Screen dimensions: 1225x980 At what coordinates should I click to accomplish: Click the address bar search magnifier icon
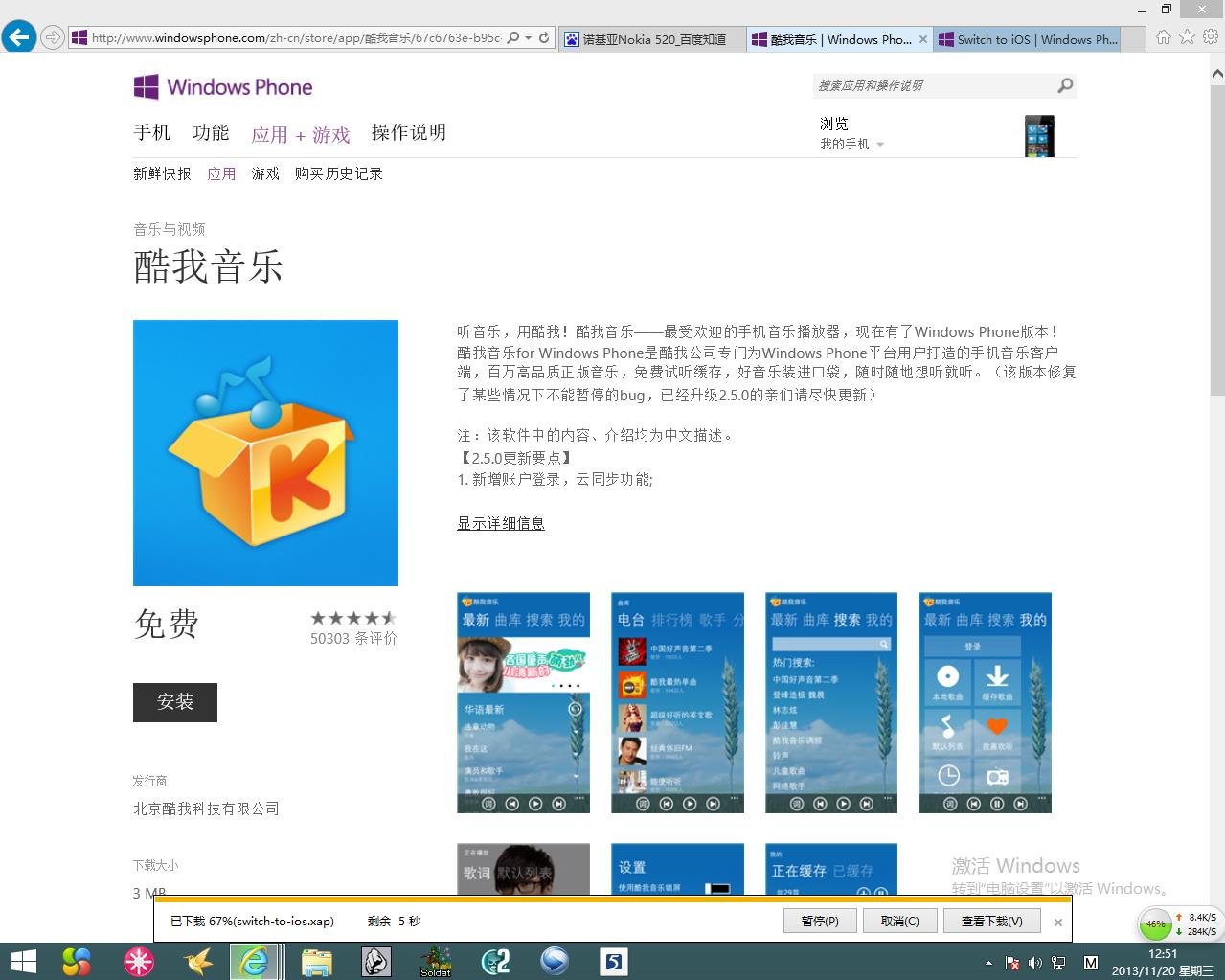coord(513,38)
